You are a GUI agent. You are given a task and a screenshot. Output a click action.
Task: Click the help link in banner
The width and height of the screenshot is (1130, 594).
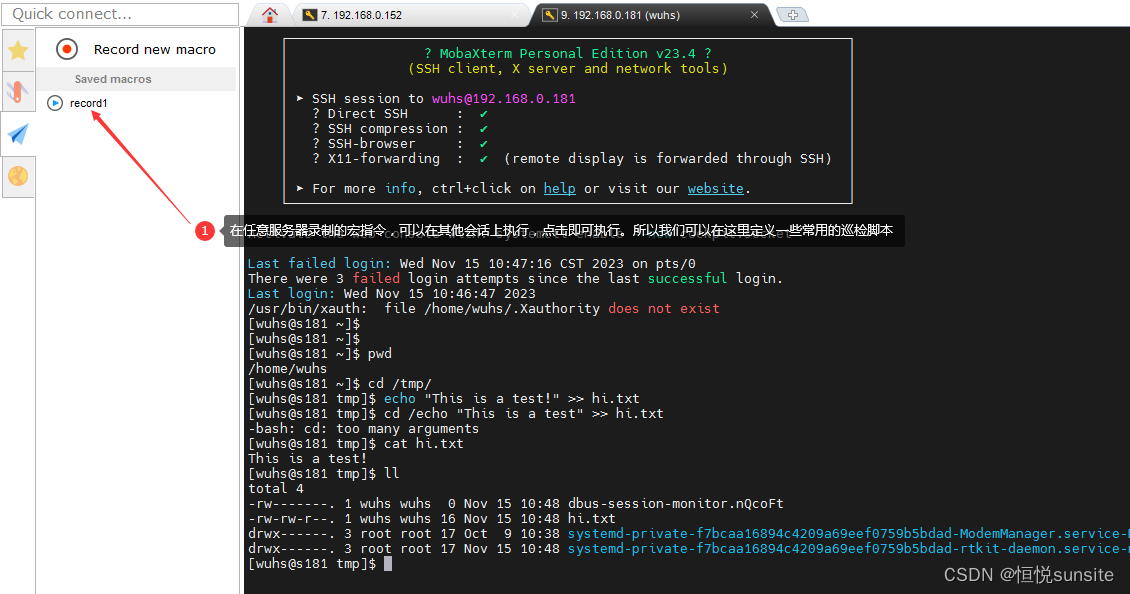[x=559, y=188]
